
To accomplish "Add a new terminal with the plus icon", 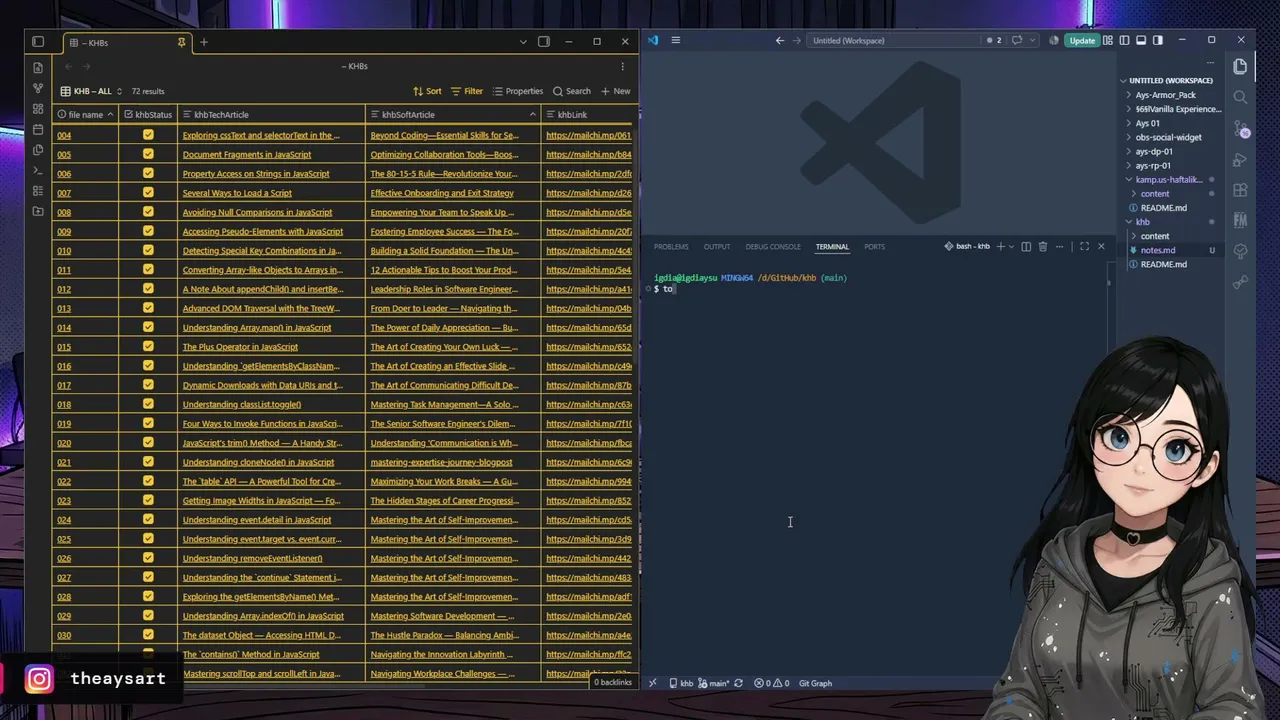I will click(x=1000, y=246).
